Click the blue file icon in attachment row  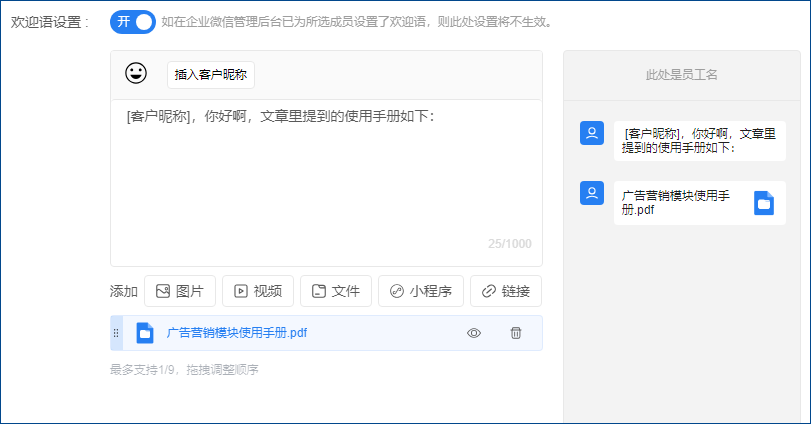click(x=145, y=333)
